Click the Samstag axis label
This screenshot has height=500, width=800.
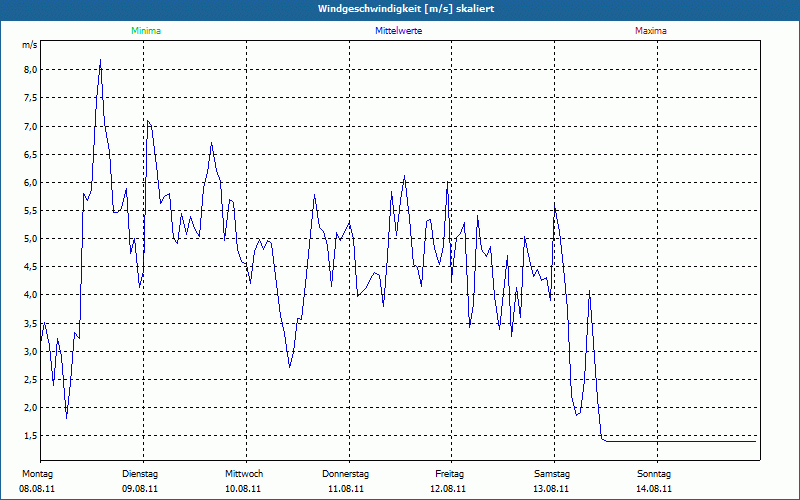point(552,474)
